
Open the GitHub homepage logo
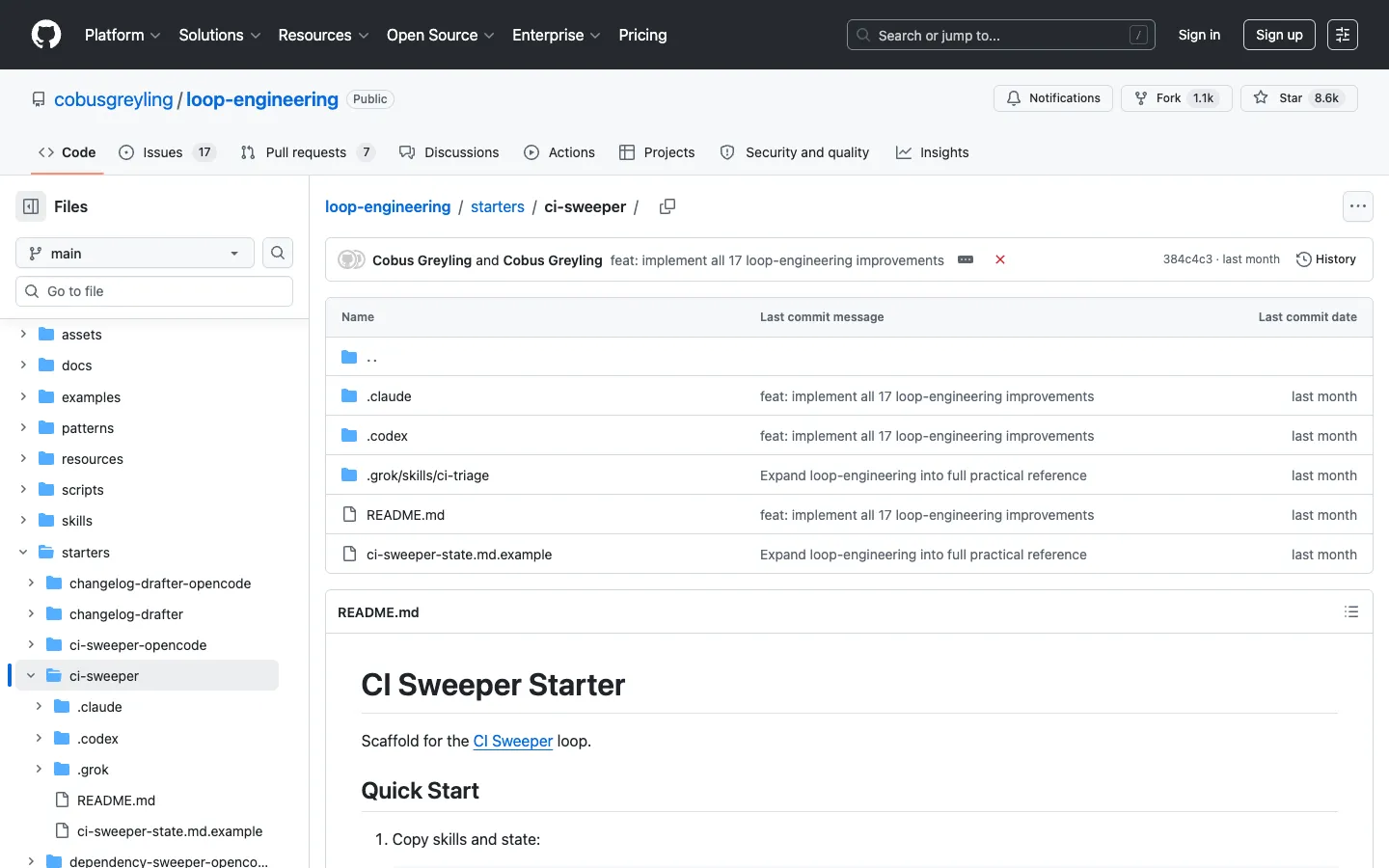(46, 35)
